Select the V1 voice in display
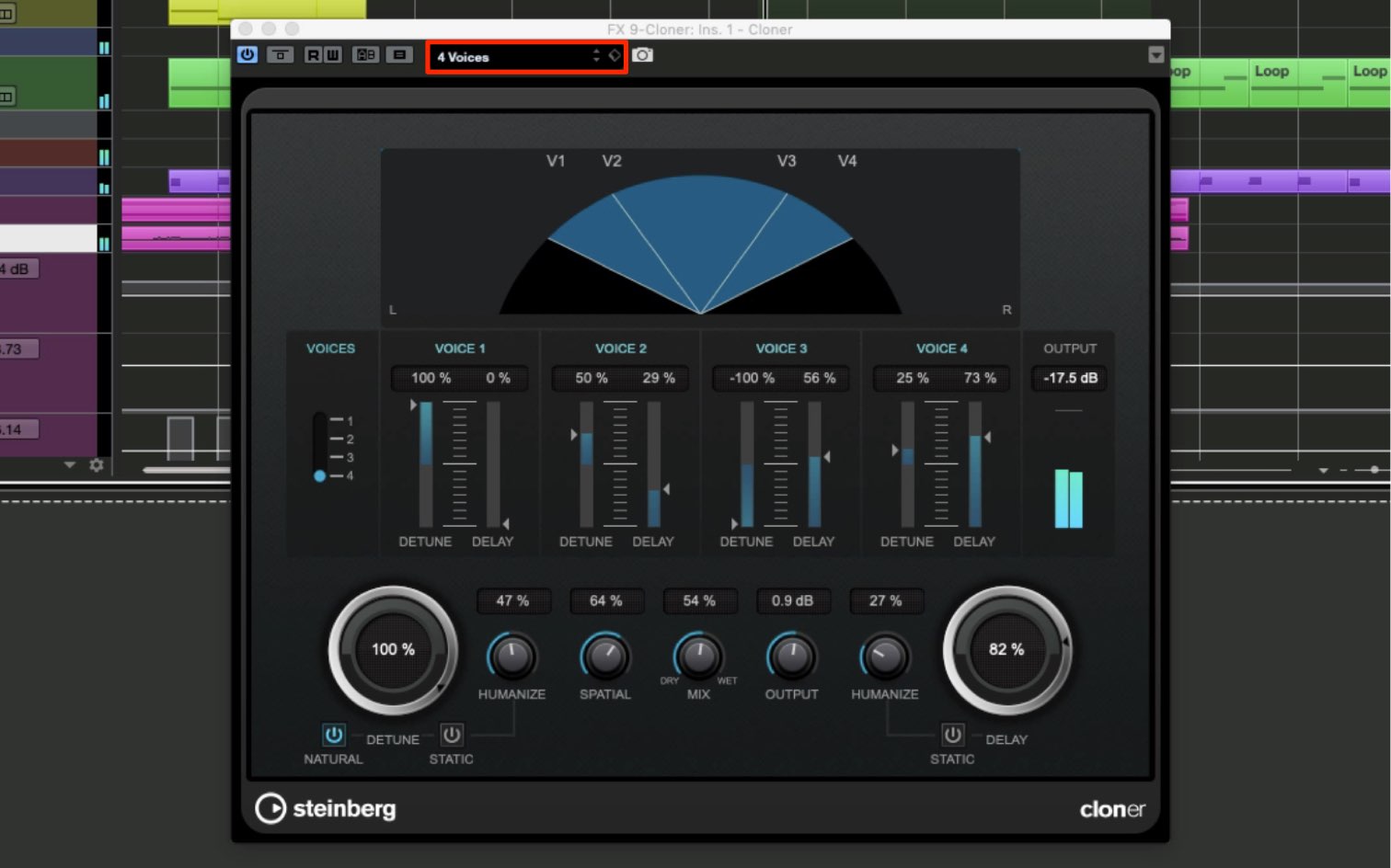Screen dimensions: 1391x868 tap(556, 161)
